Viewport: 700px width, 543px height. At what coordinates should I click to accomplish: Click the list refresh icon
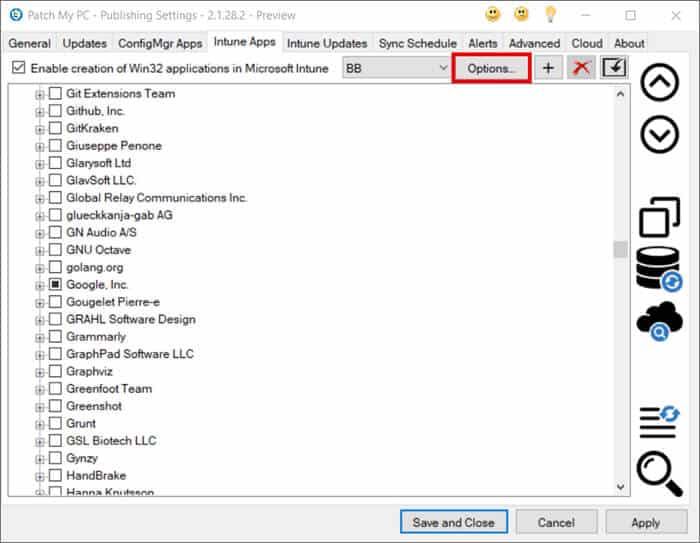659,422
